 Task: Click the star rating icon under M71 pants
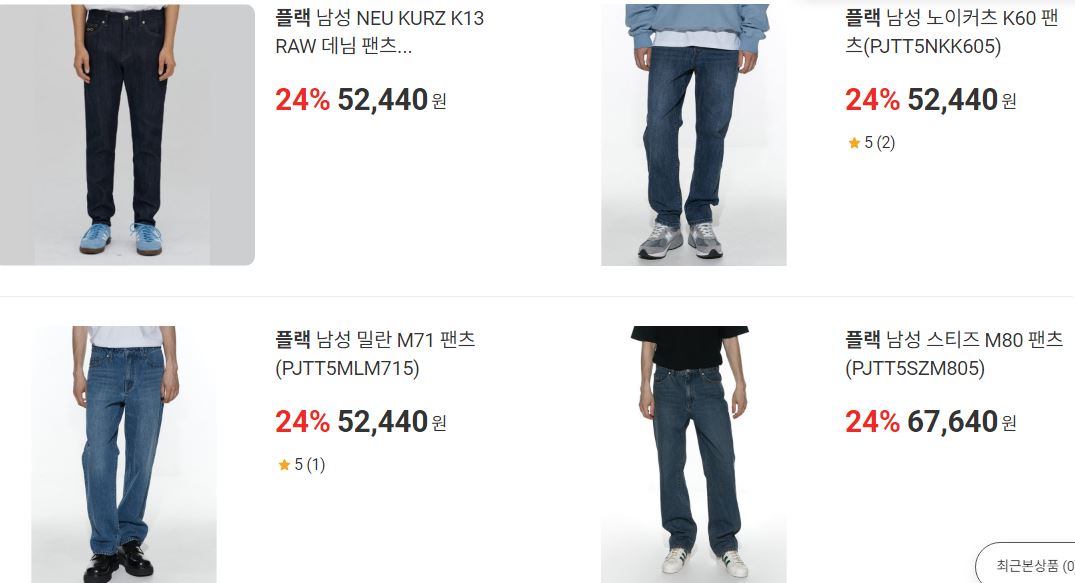[284, 465]
